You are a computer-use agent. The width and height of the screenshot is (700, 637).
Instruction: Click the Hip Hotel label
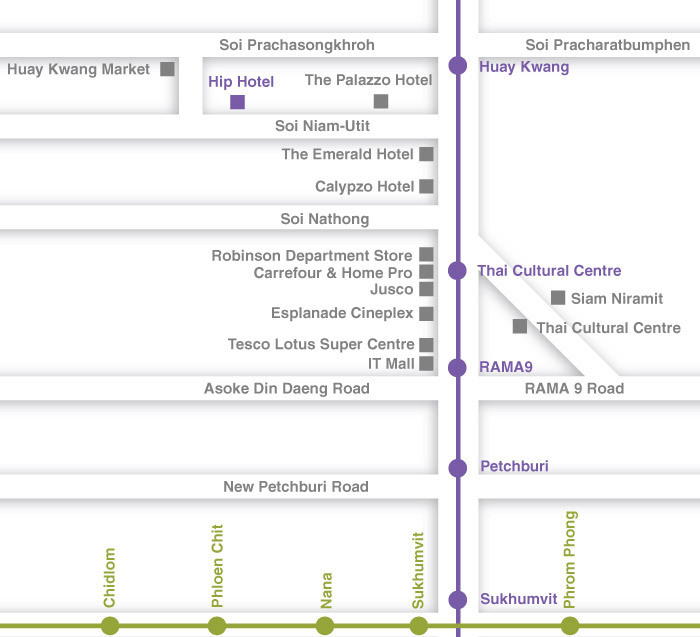pos(241,82)
